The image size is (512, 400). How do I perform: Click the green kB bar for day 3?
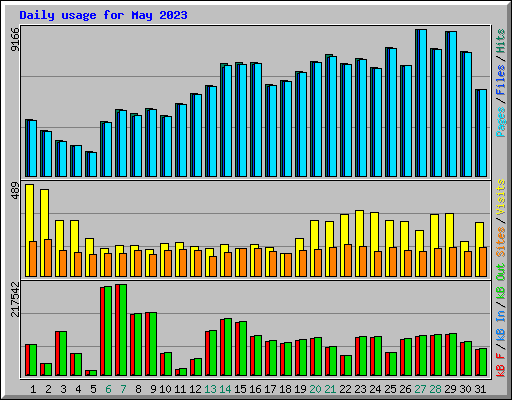pyautogui.click(x=63, y=353)
